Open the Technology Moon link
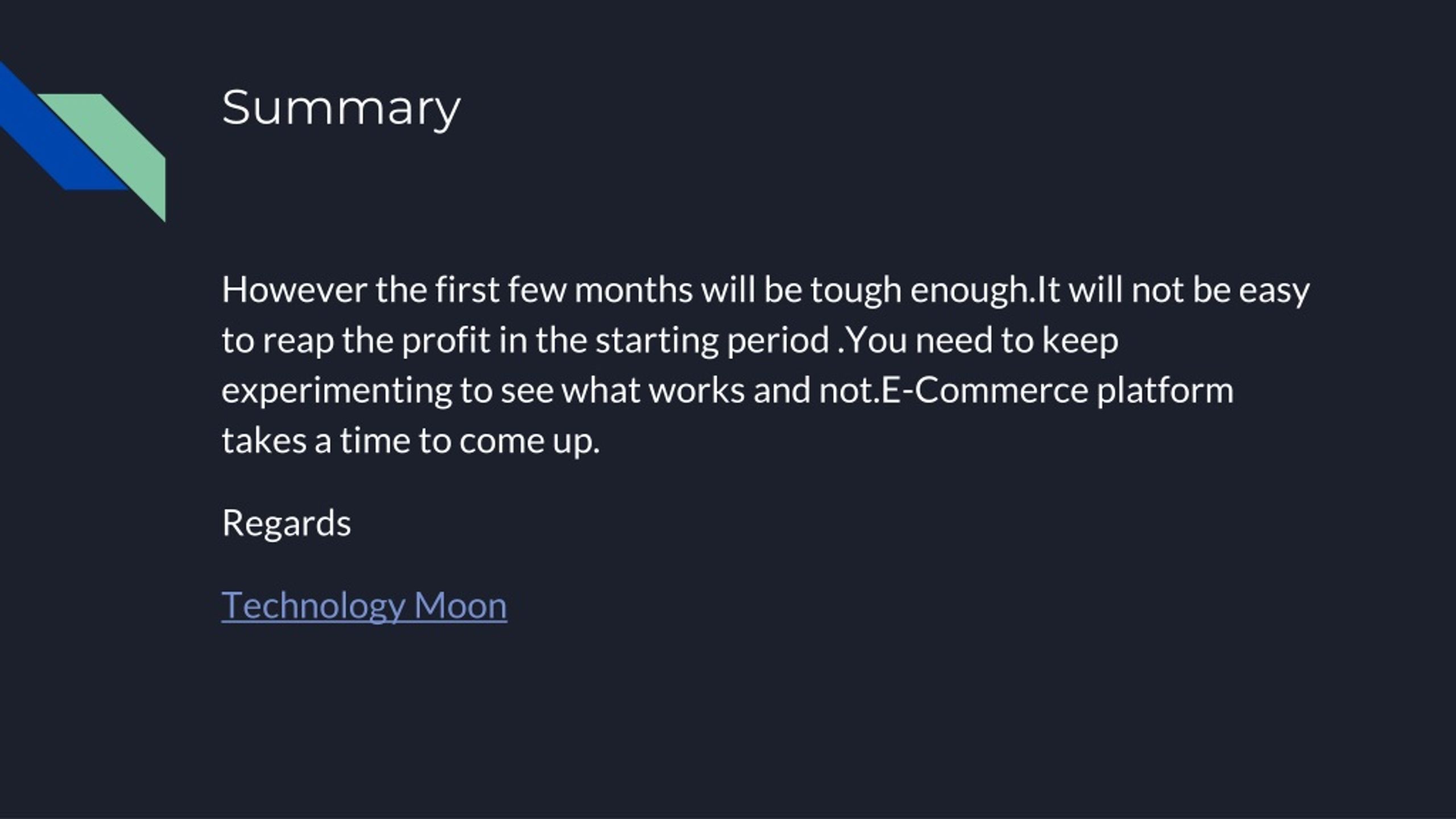1456x819 pixels. pos(364,605)
